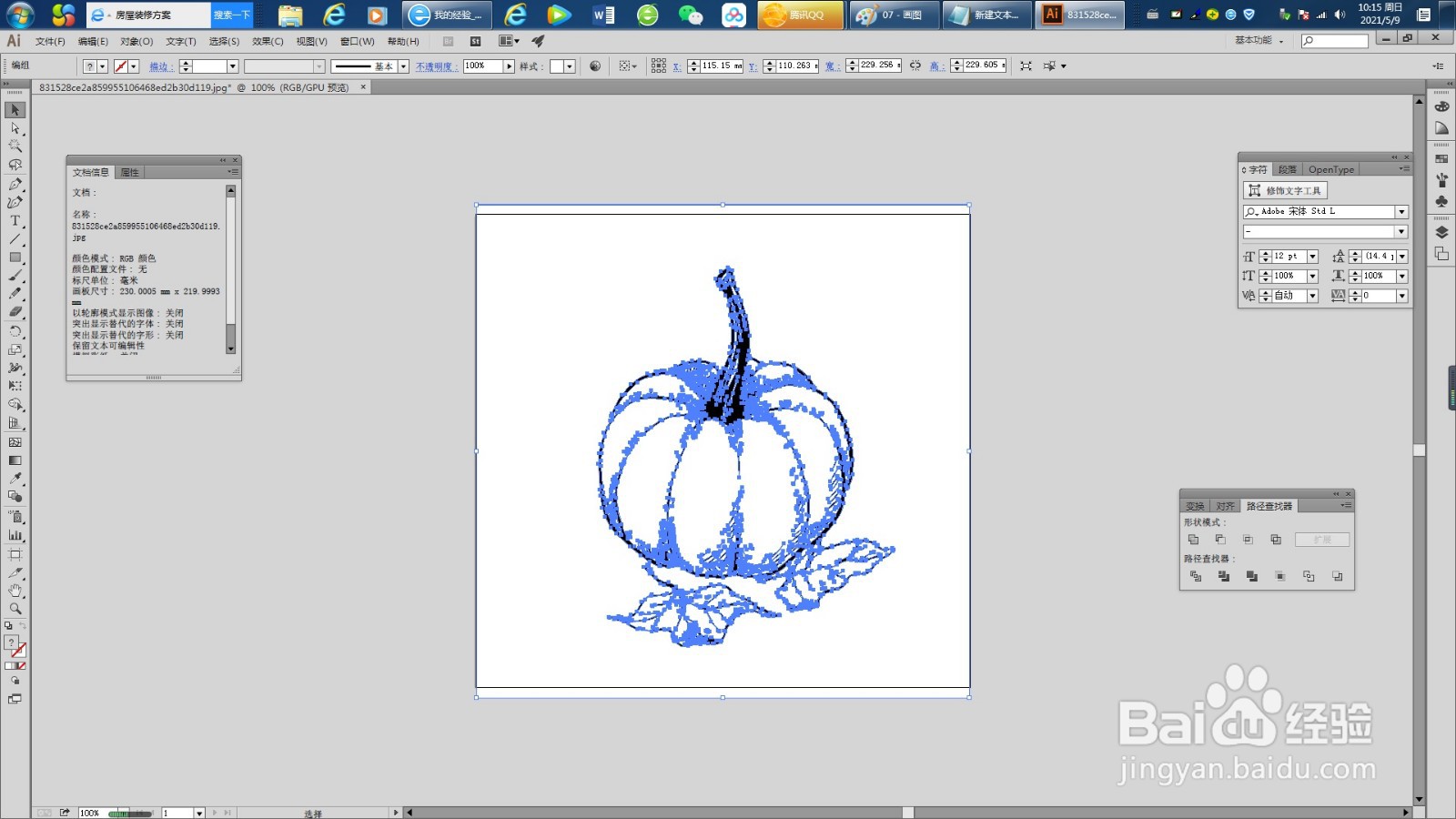Toggle default fill and stroke colors
Viewport: 1456px width, 819px height.
pyautogui.click(x=8, y=626)
